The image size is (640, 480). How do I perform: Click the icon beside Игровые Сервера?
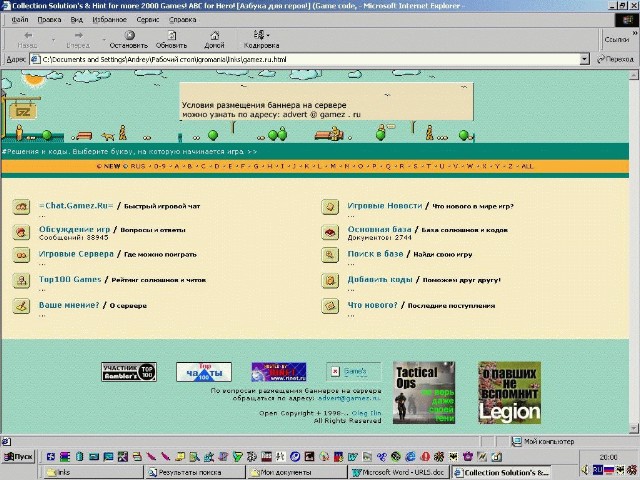point(21,256)
